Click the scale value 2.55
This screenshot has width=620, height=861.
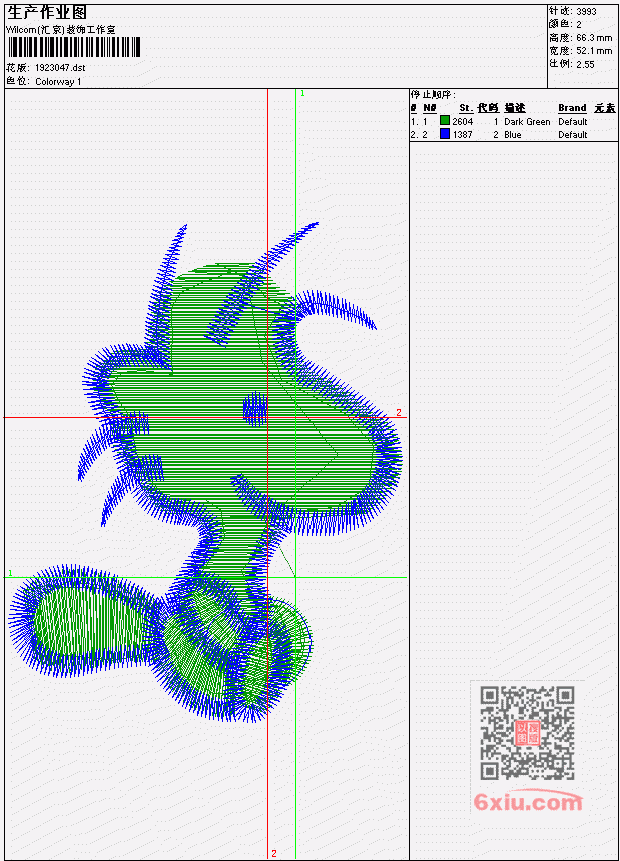click(585, 64)
